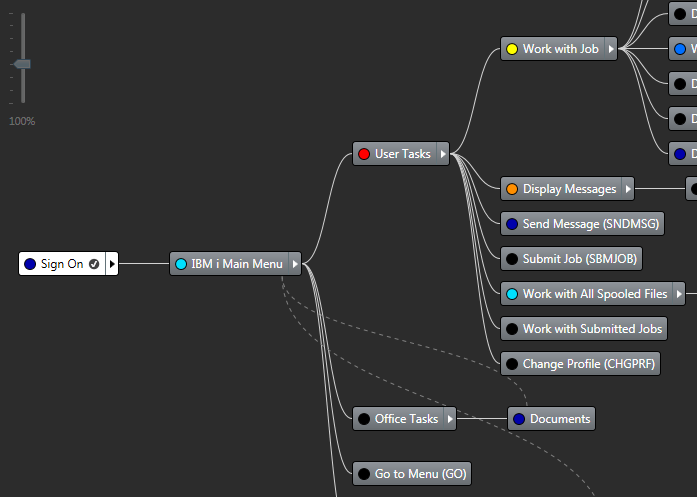
Task: Collapse the Office Tasks expander arrow
Action: coord(450,419)
